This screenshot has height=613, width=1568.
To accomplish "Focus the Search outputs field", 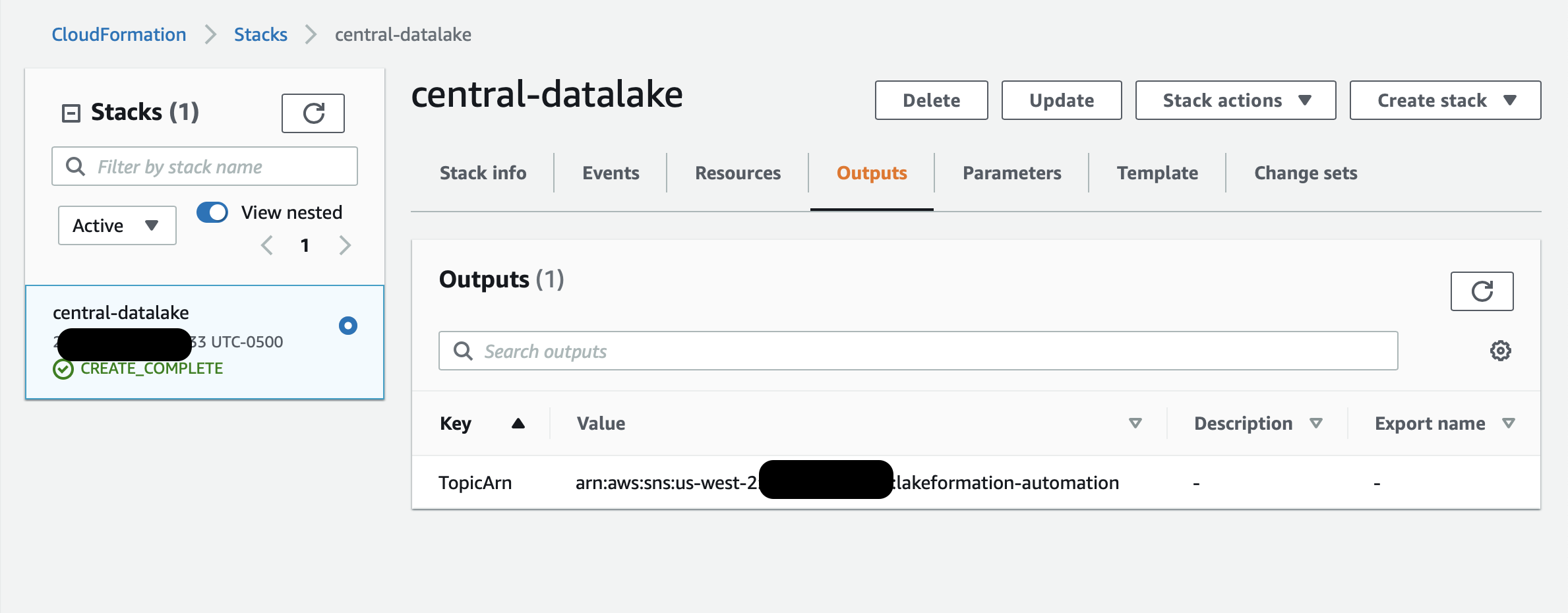I will pyautogui.click(x=918, y=351).
